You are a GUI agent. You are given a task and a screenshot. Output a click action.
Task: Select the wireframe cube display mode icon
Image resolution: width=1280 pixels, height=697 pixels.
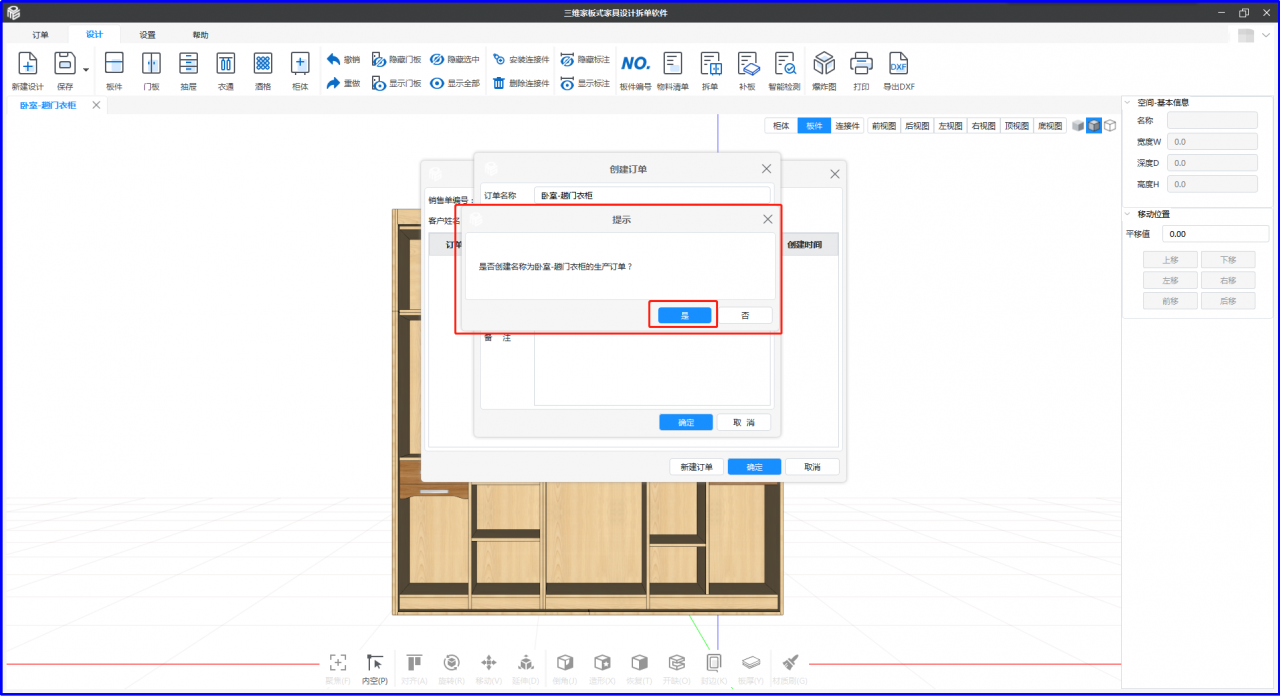point(1110,126)
